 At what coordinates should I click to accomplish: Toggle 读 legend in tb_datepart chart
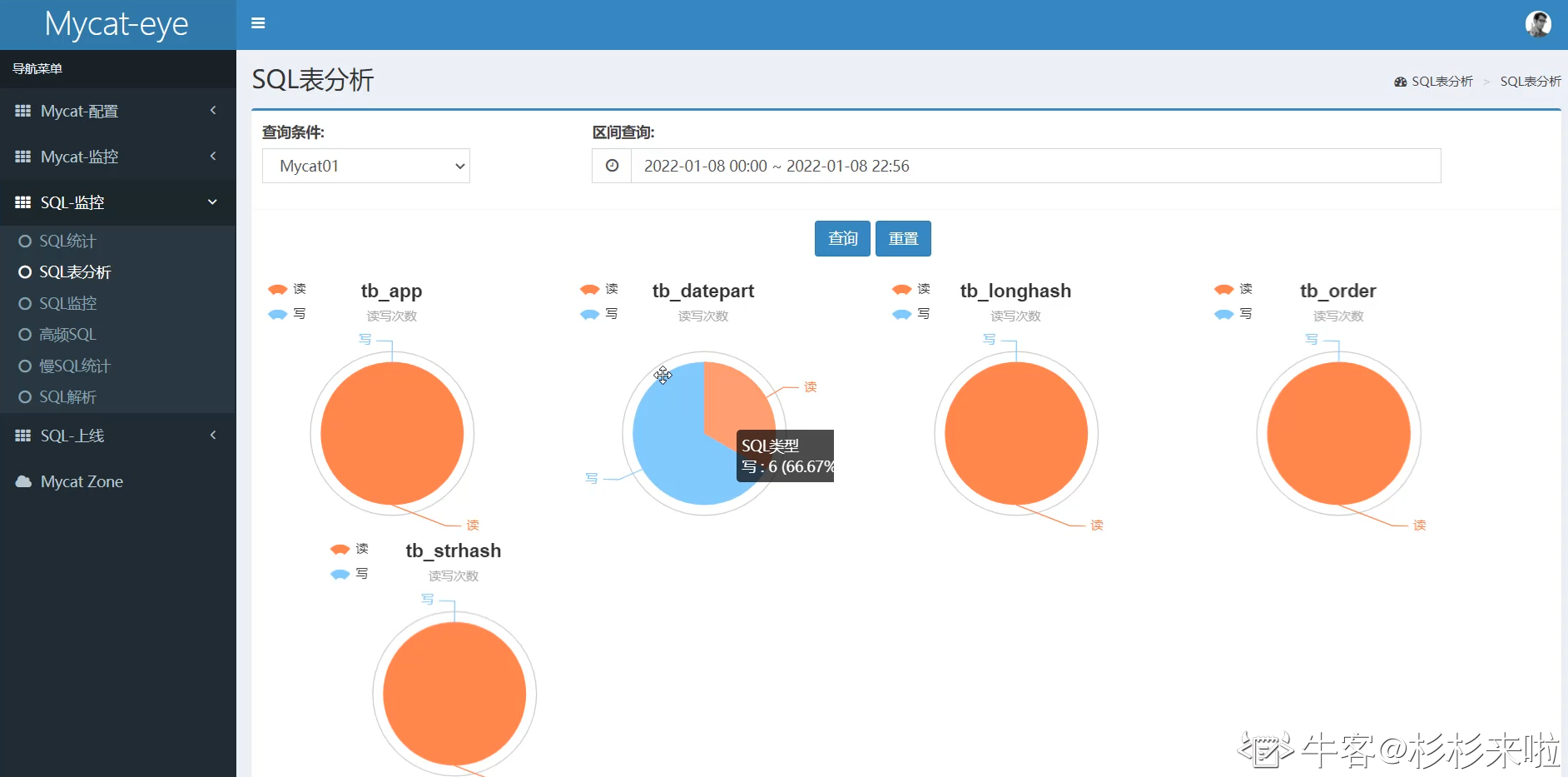[x=599, y=289]
